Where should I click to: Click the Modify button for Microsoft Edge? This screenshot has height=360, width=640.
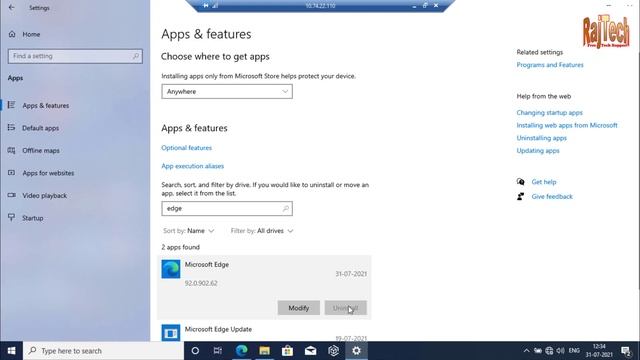pyautogui.click(x=299, y=308)
